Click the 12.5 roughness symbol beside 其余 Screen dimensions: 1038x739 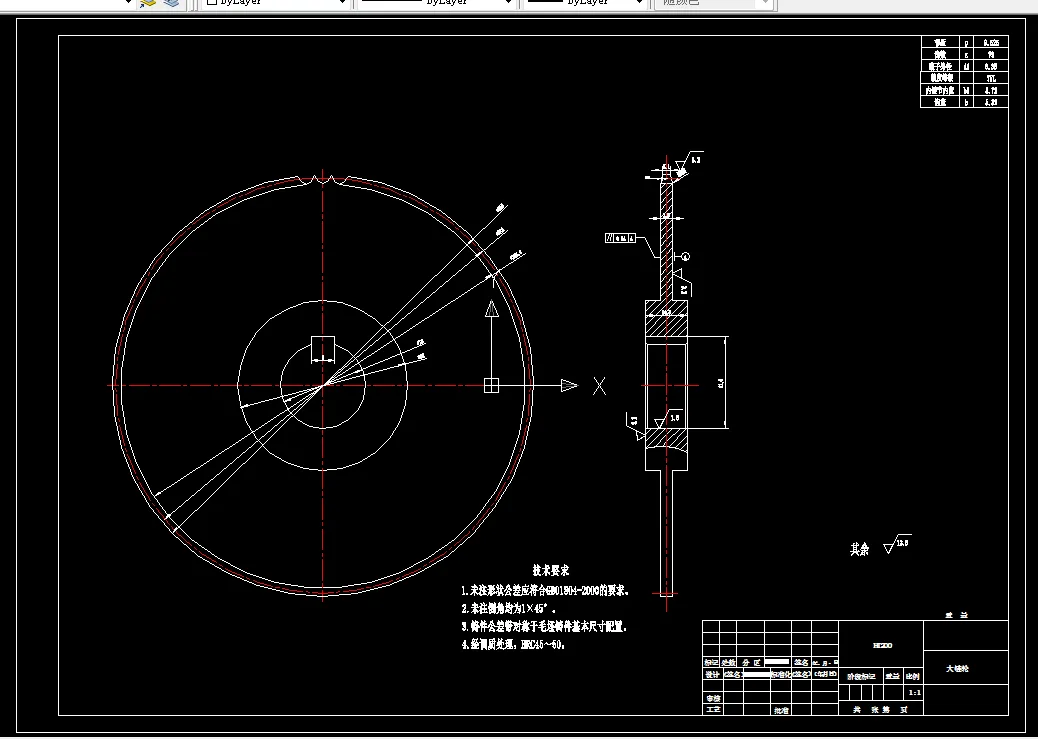898,544
